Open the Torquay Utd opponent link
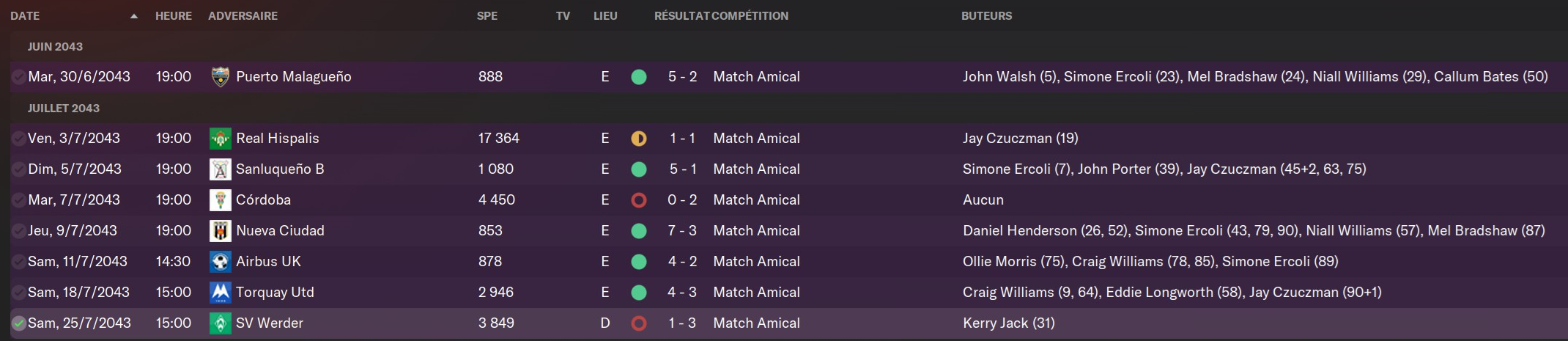Viewport: 1568px width, 341px height. point(275,292)
